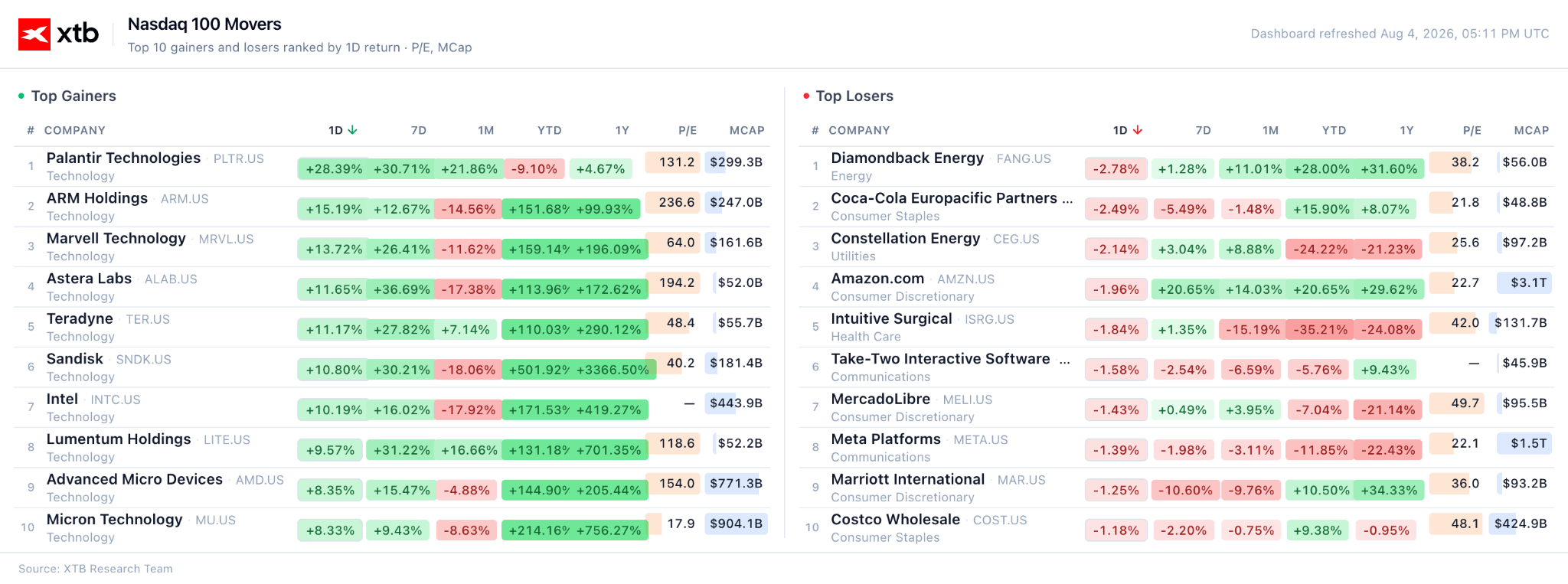Sort Top Losers by YTD column

coord(1334,130)
